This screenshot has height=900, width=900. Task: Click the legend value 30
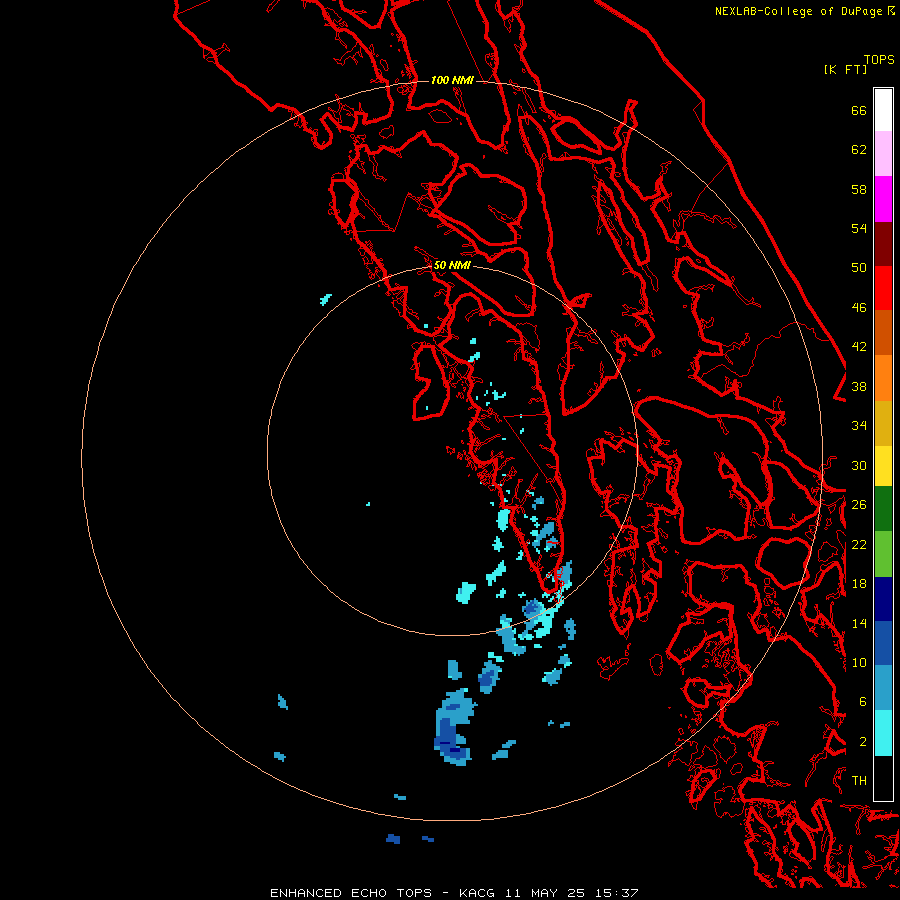(859, 465)
